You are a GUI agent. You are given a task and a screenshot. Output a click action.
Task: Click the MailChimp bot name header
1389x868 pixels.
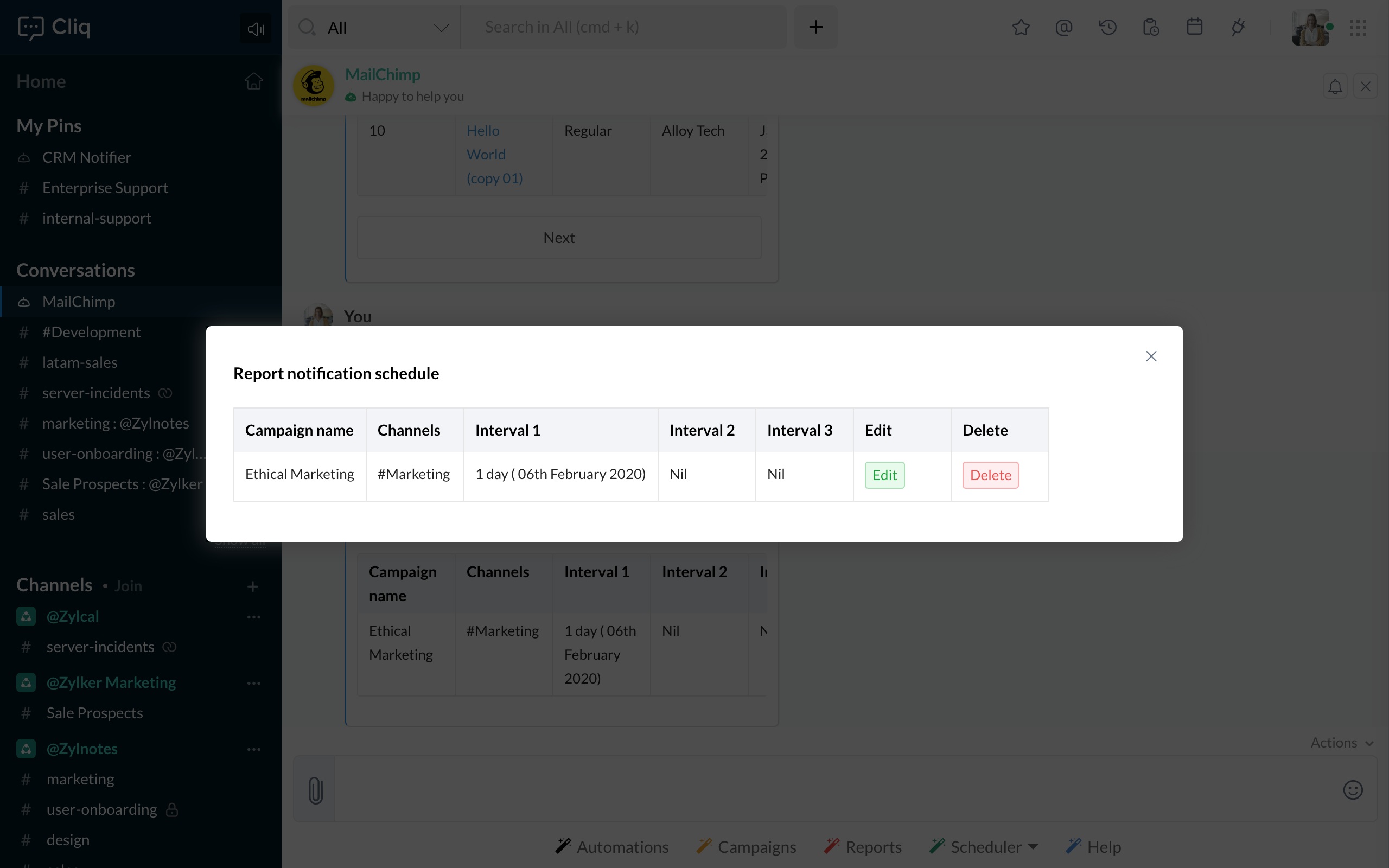click(x=383, y=75)
